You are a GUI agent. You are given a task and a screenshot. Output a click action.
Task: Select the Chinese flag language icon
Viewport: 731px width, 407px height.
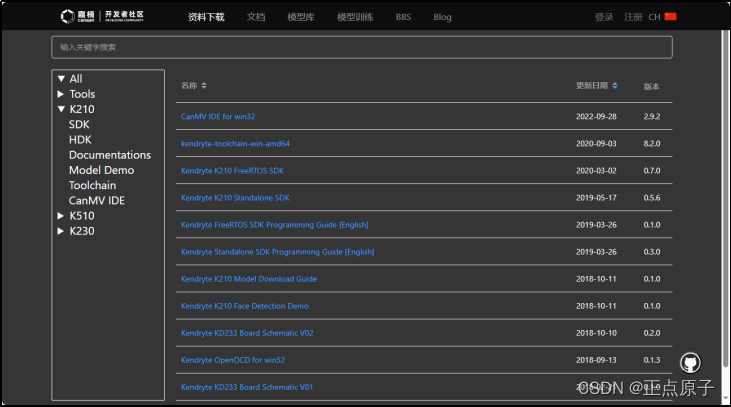pos(670,16)
